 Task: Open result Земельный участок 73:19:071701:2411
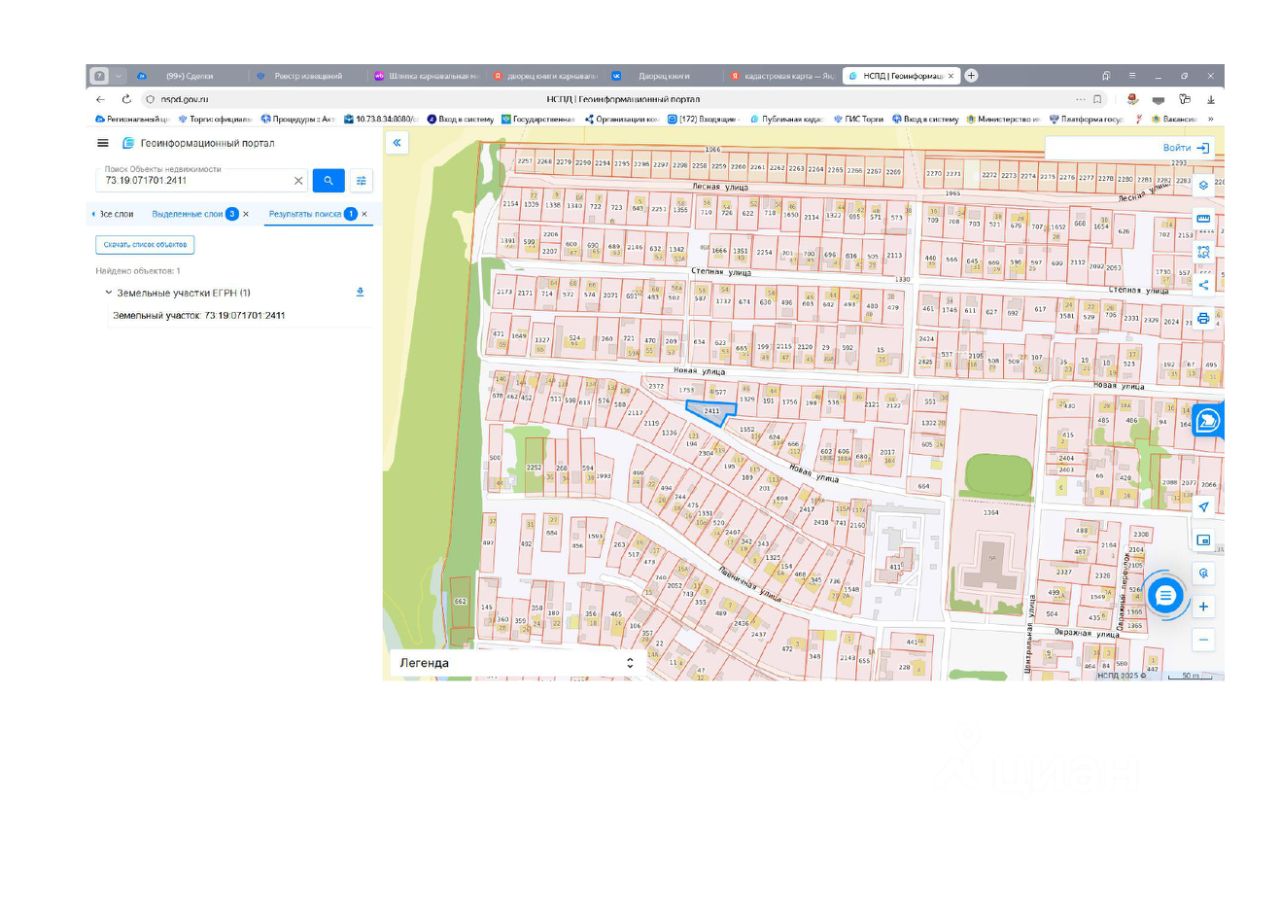(199, 315)
